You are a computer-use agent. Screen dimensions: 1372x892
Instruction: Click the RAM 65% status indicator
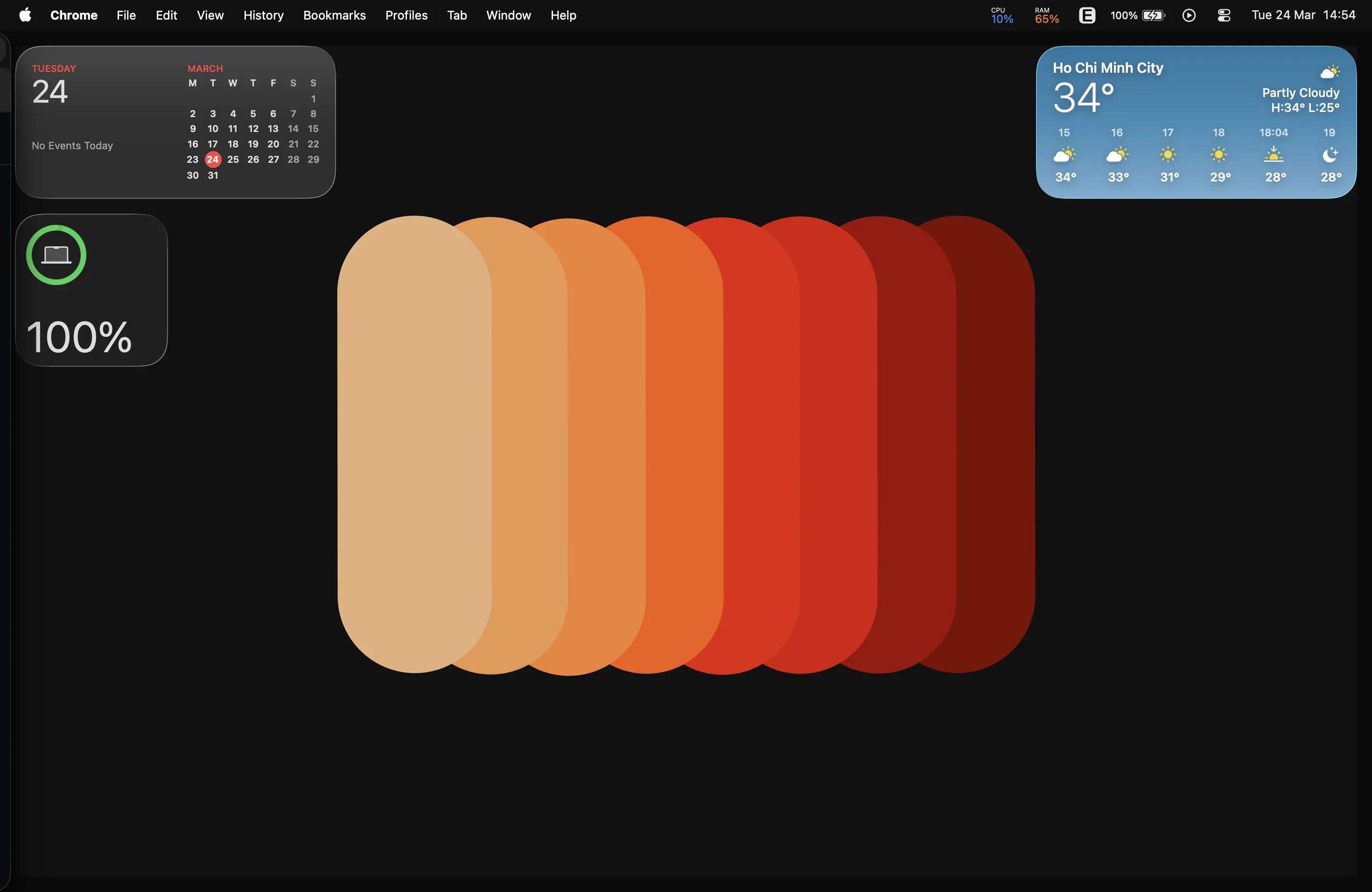[x=1046, y=15]
